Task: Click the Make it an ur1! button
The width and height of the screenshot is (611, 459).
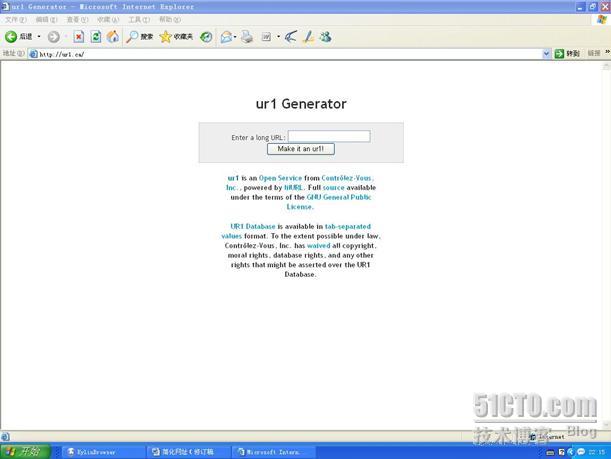Action: point(300,149)
